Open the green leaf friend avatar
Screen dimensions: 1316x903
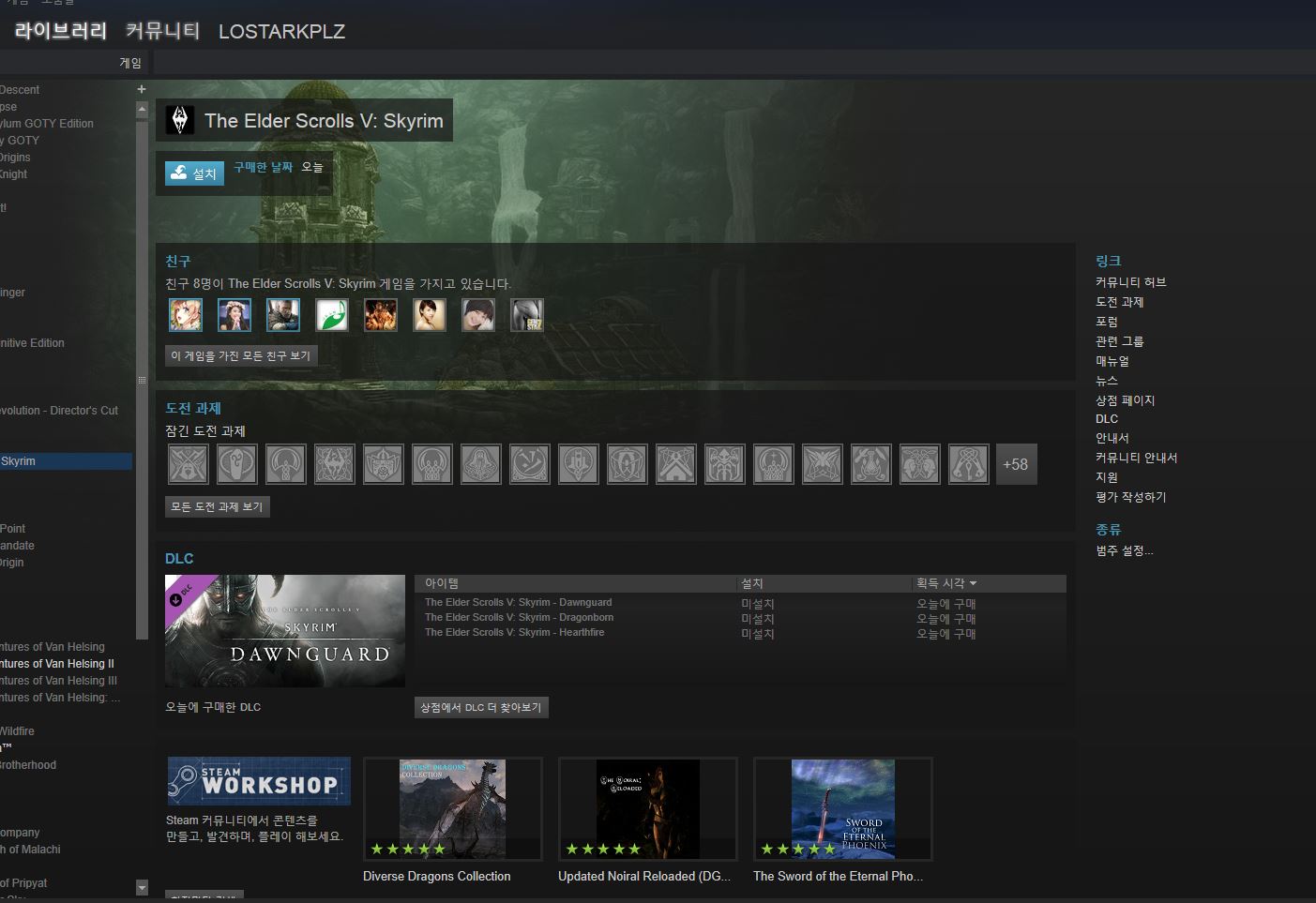(332, 315)
